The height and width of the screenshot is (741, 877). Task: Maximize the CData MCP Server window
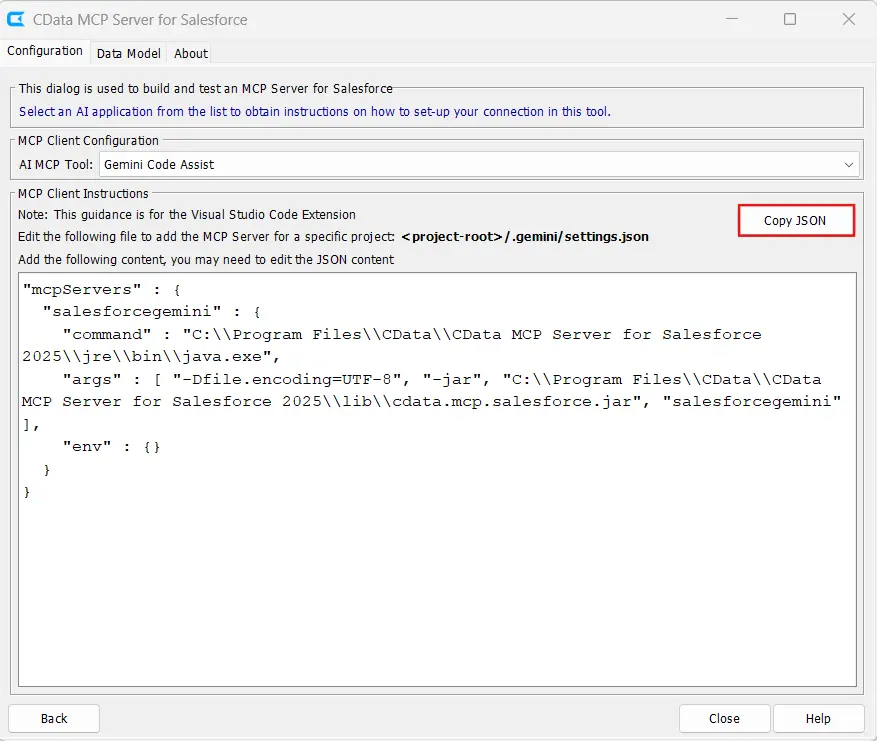click(790, 19)
